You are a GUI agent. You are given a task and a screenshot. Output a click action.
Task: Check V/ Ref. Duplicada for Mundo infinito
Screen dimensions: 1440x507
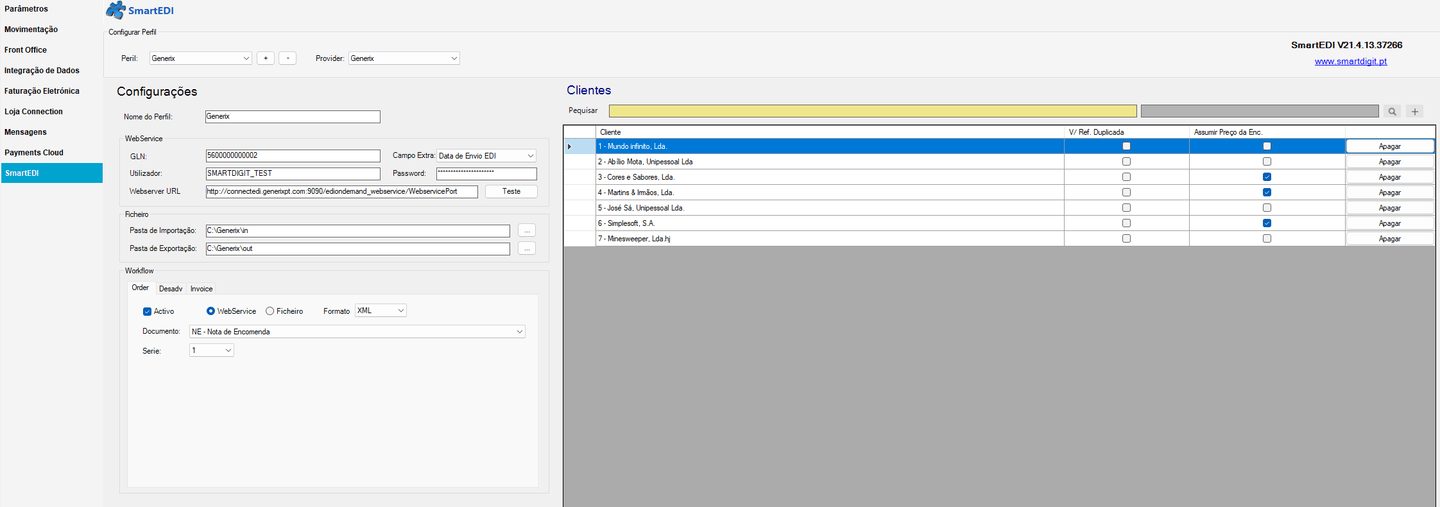[1127, 146]
